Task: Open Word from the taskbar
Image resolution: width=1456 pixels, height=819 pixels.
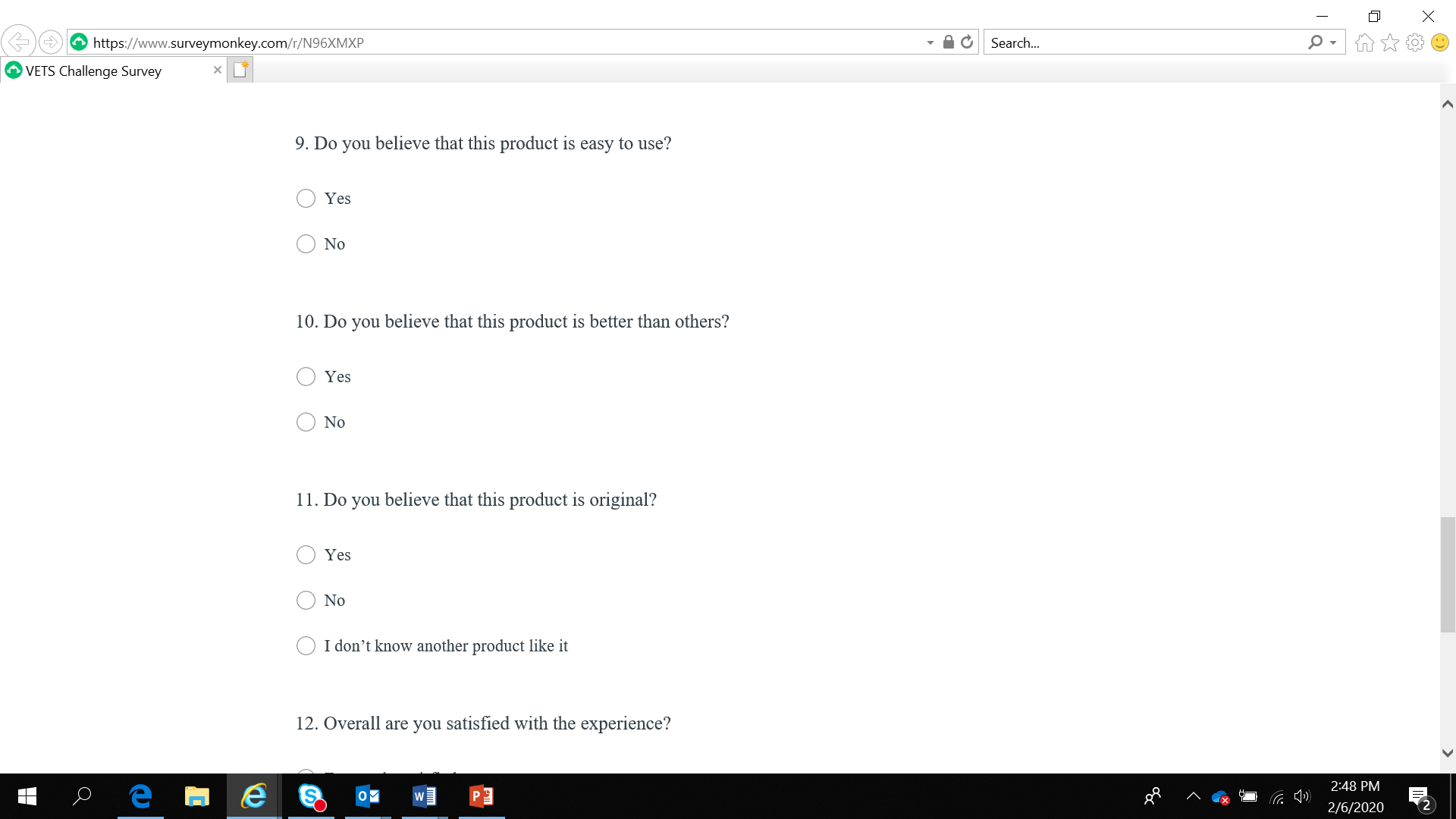Action: click(424, 796)
